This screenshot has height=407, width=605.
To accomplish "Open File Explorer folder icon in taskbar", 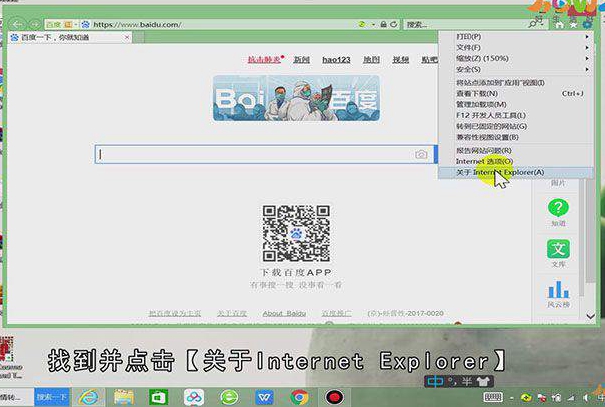I will tap(124, 397).
